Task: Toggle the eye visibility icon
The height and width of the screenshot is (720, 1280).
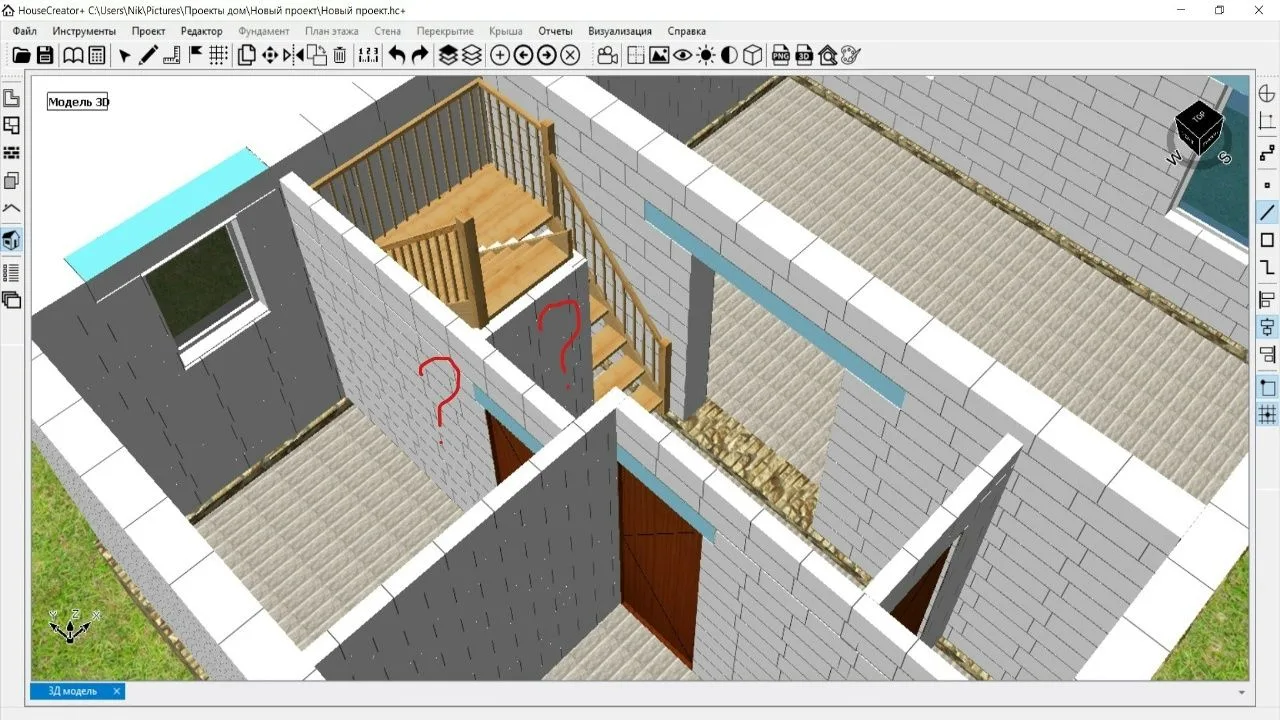Action: (x=683, y=55)
